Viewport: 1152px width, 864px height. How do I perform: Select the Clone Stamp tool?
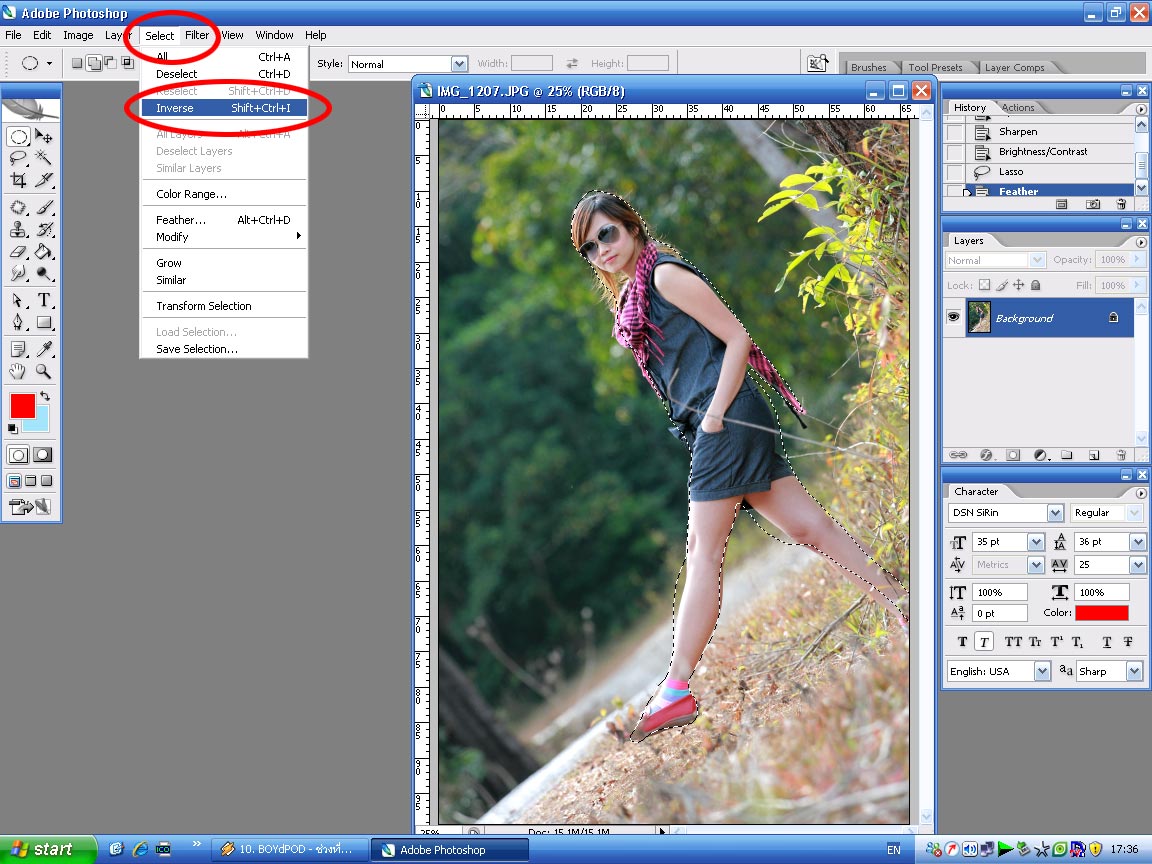(18, 229)
